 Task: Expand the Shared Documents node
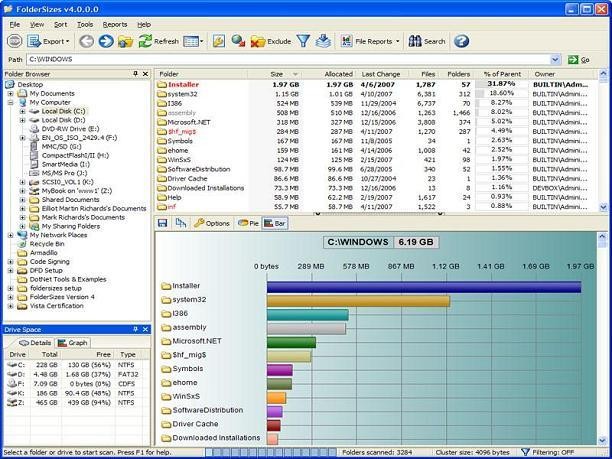[22, 200]
